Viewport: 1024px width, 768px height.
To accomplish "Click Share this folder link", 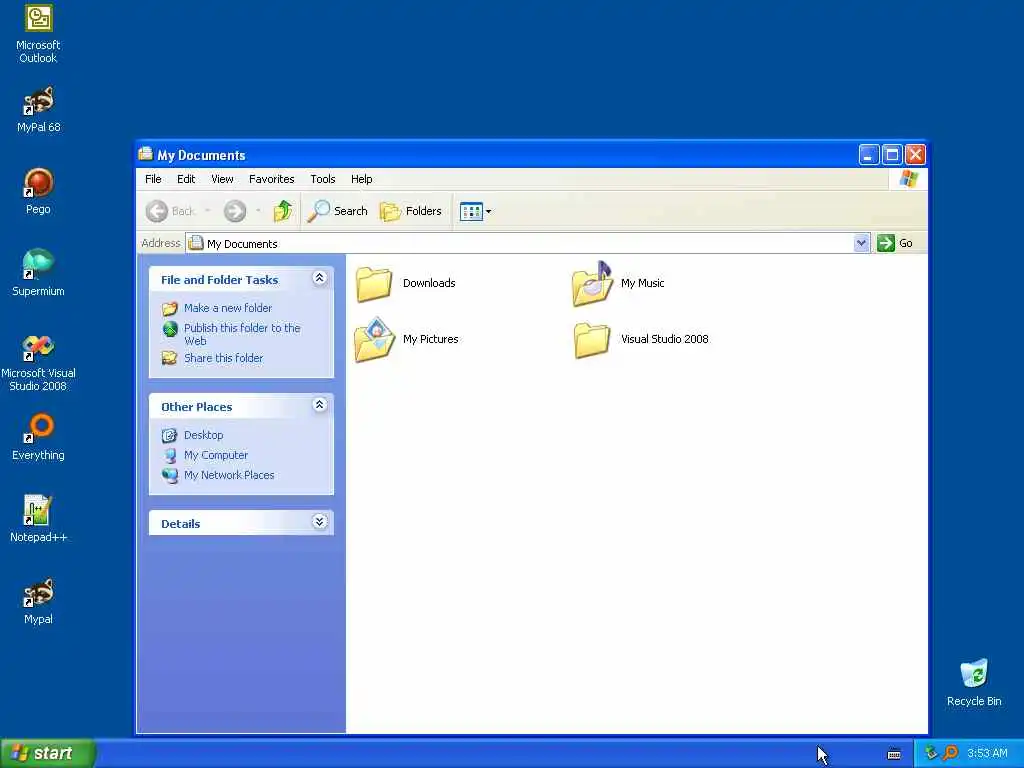I will coord(223,358).
